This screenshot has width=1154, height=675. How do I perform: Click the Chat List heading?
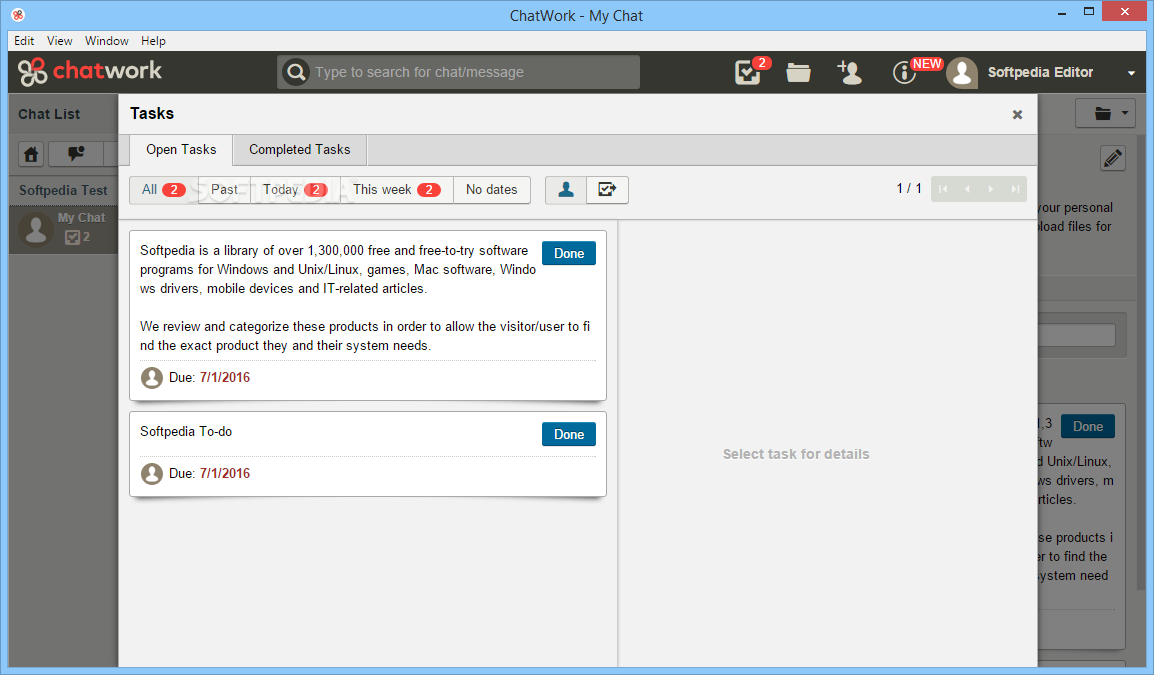pyautogui.click(x=49, y=114)
